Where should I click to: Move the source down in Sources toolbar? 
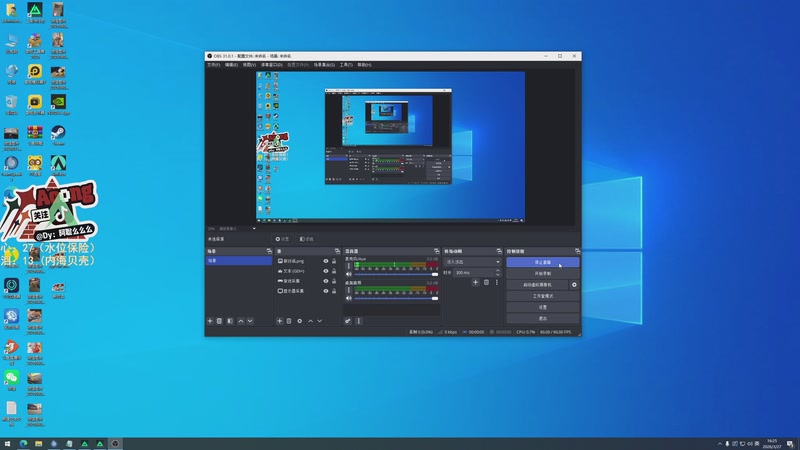click(x=319, y=321)
